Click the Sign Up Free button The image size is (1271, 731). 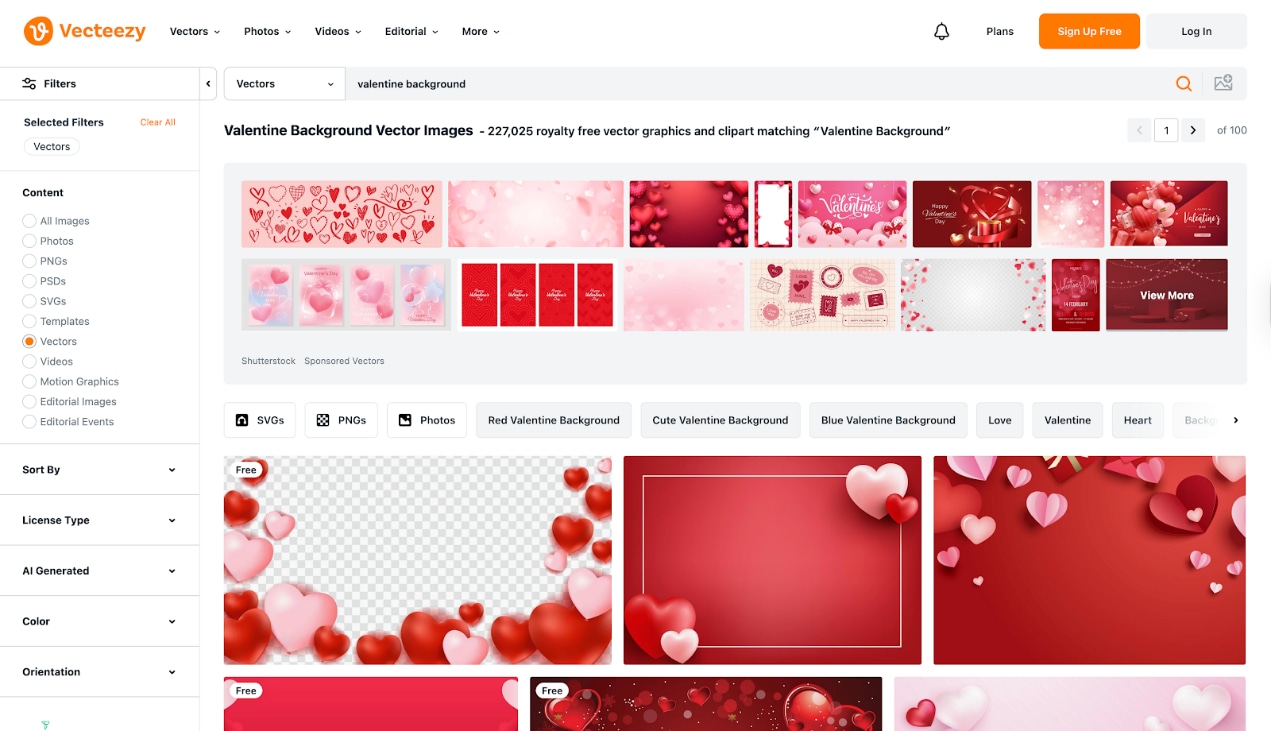point(1089,31)
